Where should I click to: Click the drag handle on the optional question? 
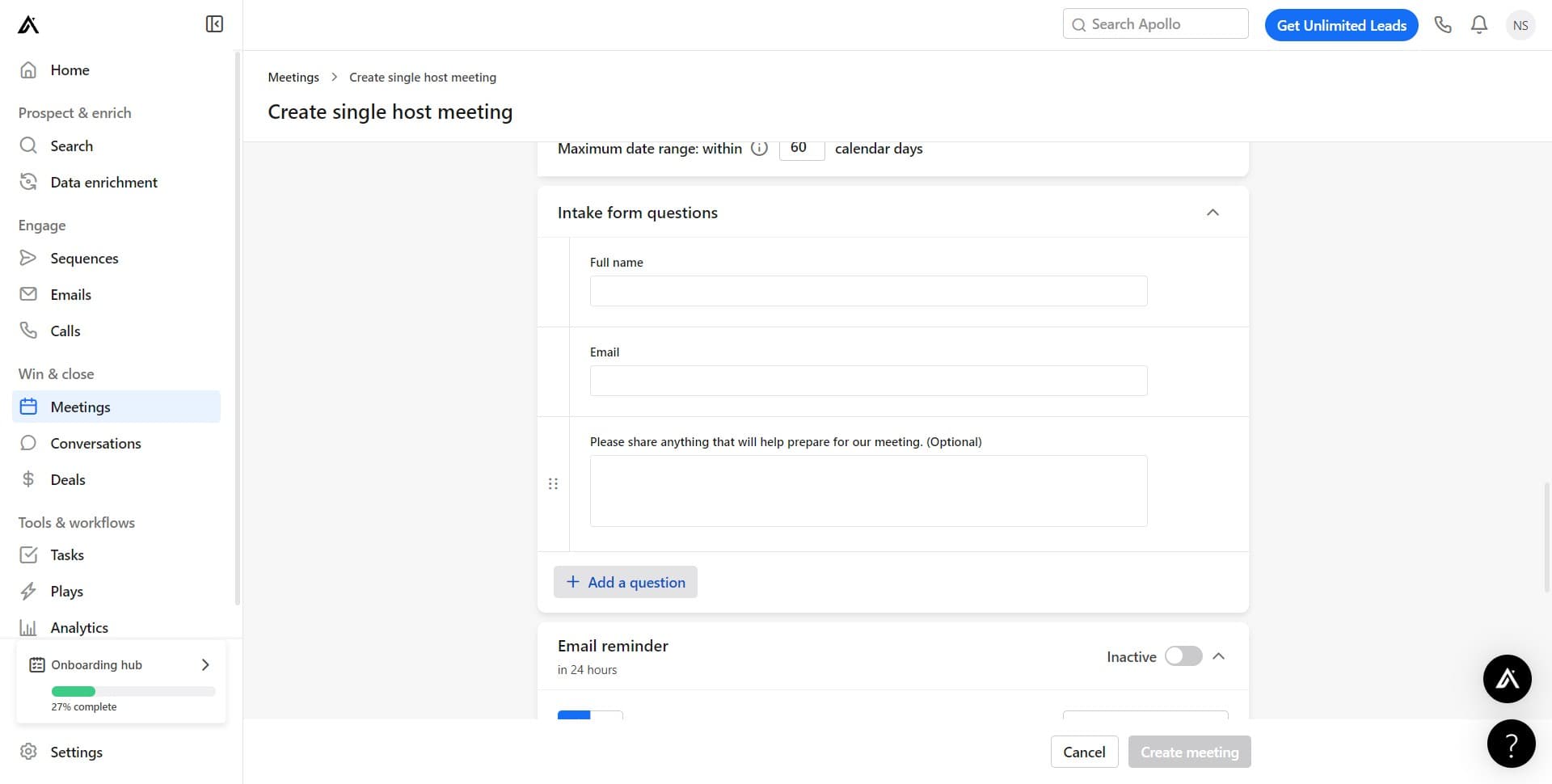pos(553,483)
